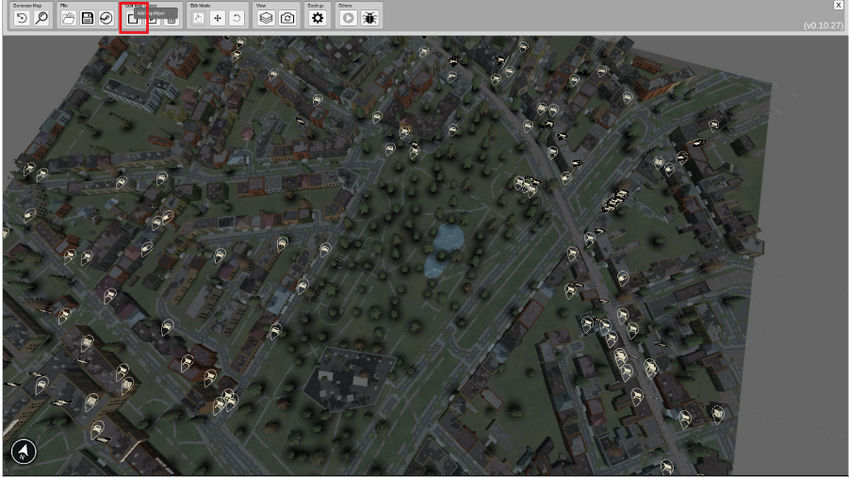Switch to the rotate edit mode
The image size is (850, 478).
236,18
